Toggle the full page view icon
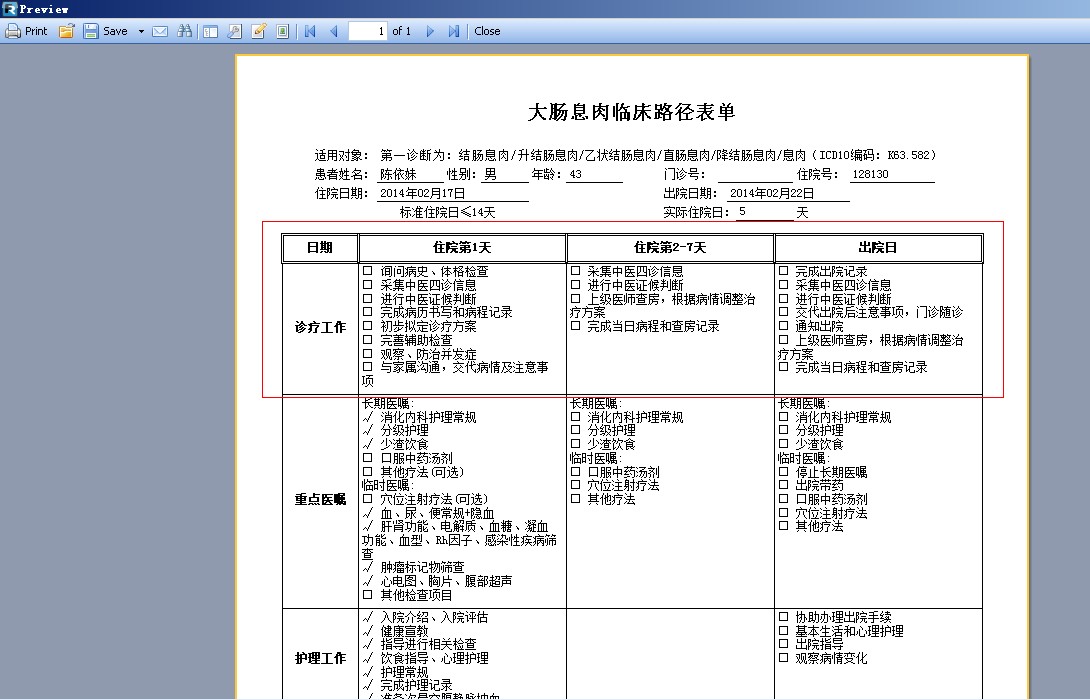The height and width of the screenshot is (700, 1090). click(x=282, y=31)
